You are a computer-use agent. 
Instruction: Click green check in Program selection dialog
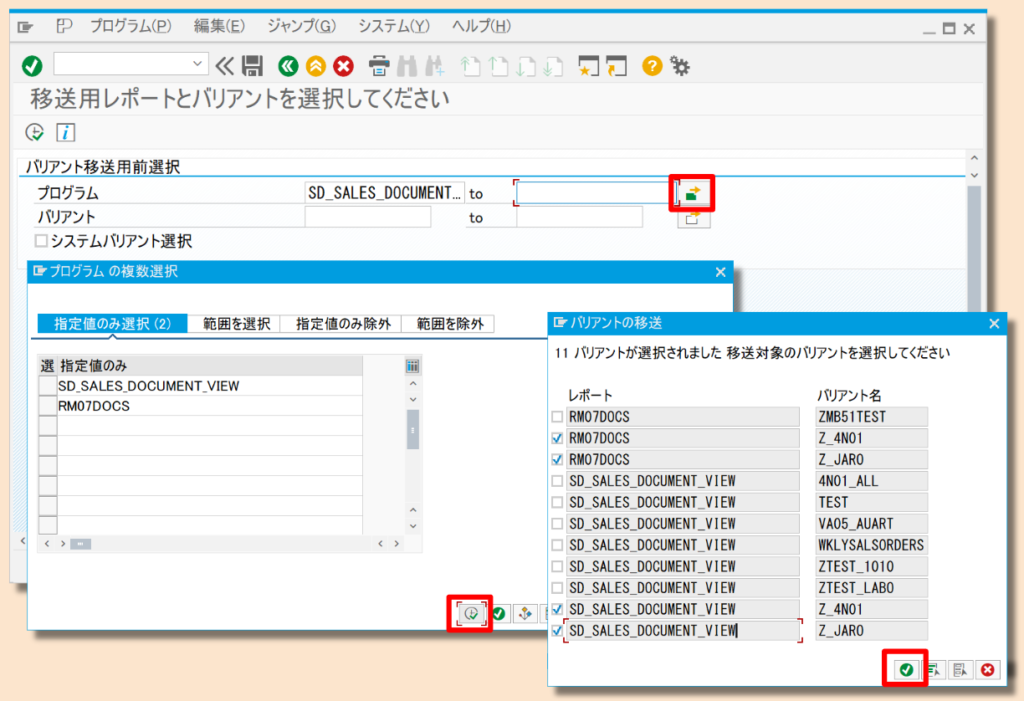pos(499,613)
